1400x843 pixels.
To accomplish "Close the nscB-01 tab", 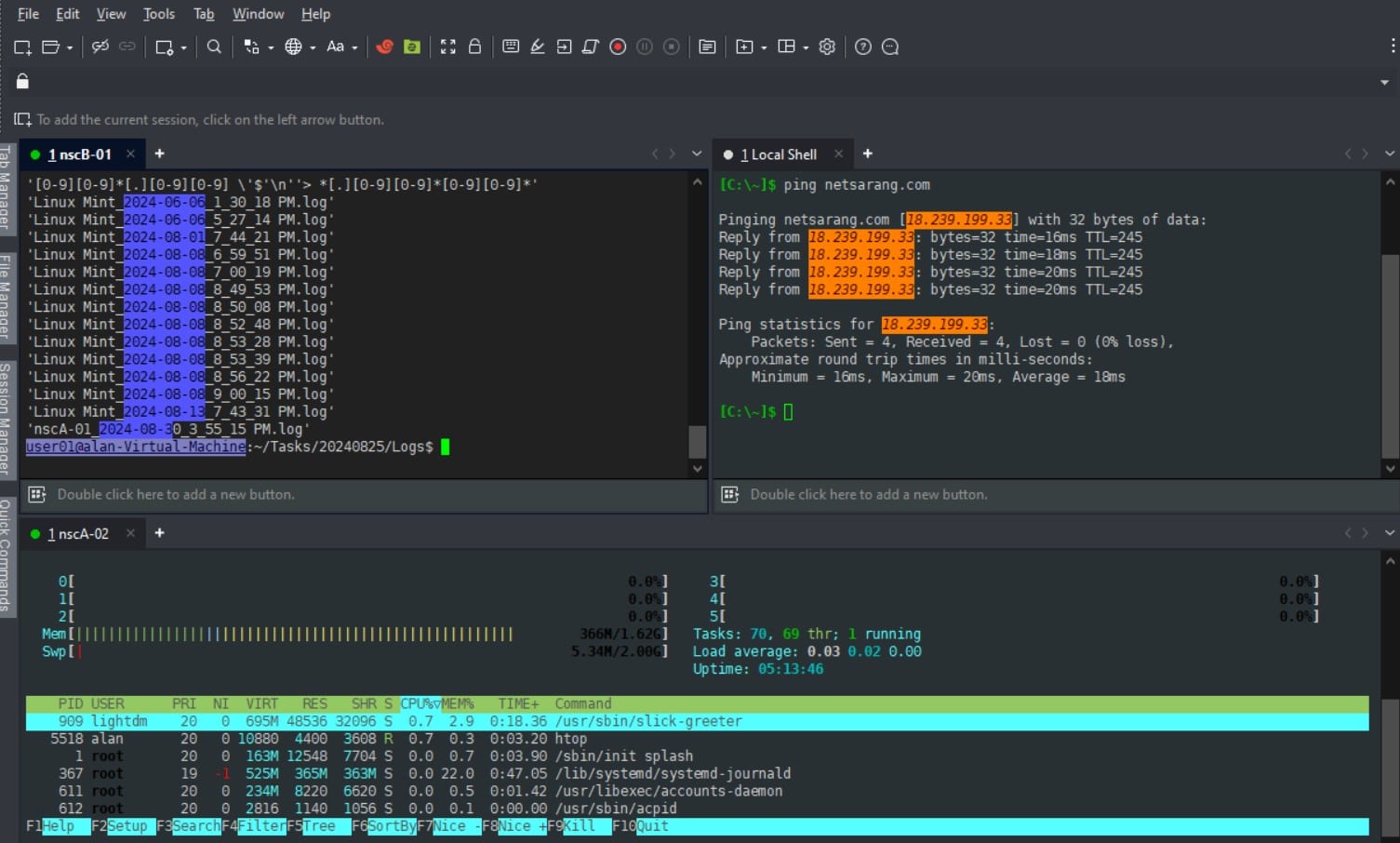I will point(130,154).
